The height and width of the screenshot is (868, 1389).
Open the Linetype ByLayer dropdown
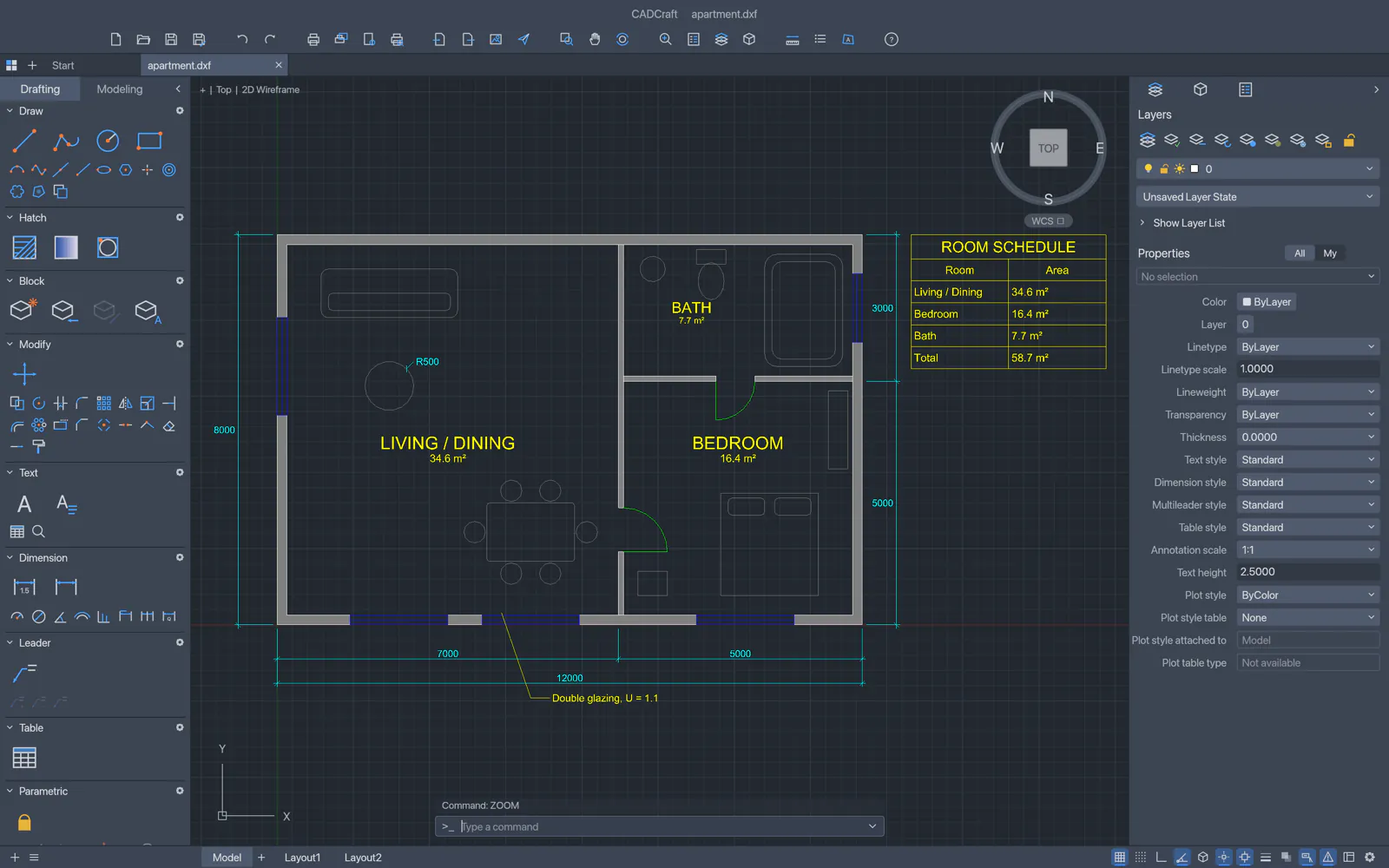pyautogui.click(x=1308, y=347)
